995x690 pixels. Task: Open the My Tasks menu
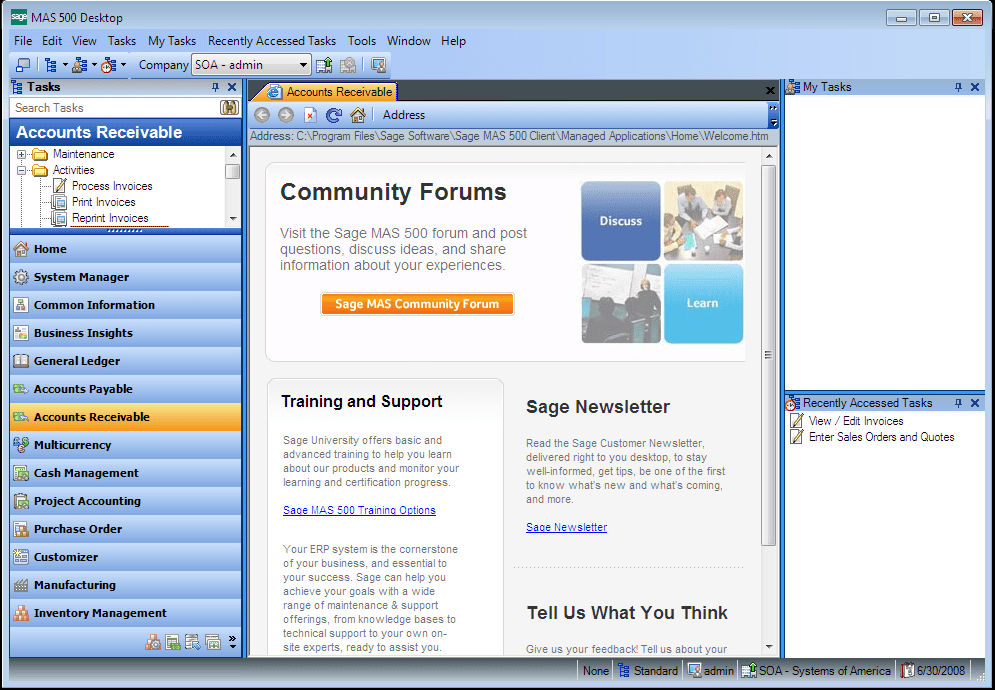172,41
